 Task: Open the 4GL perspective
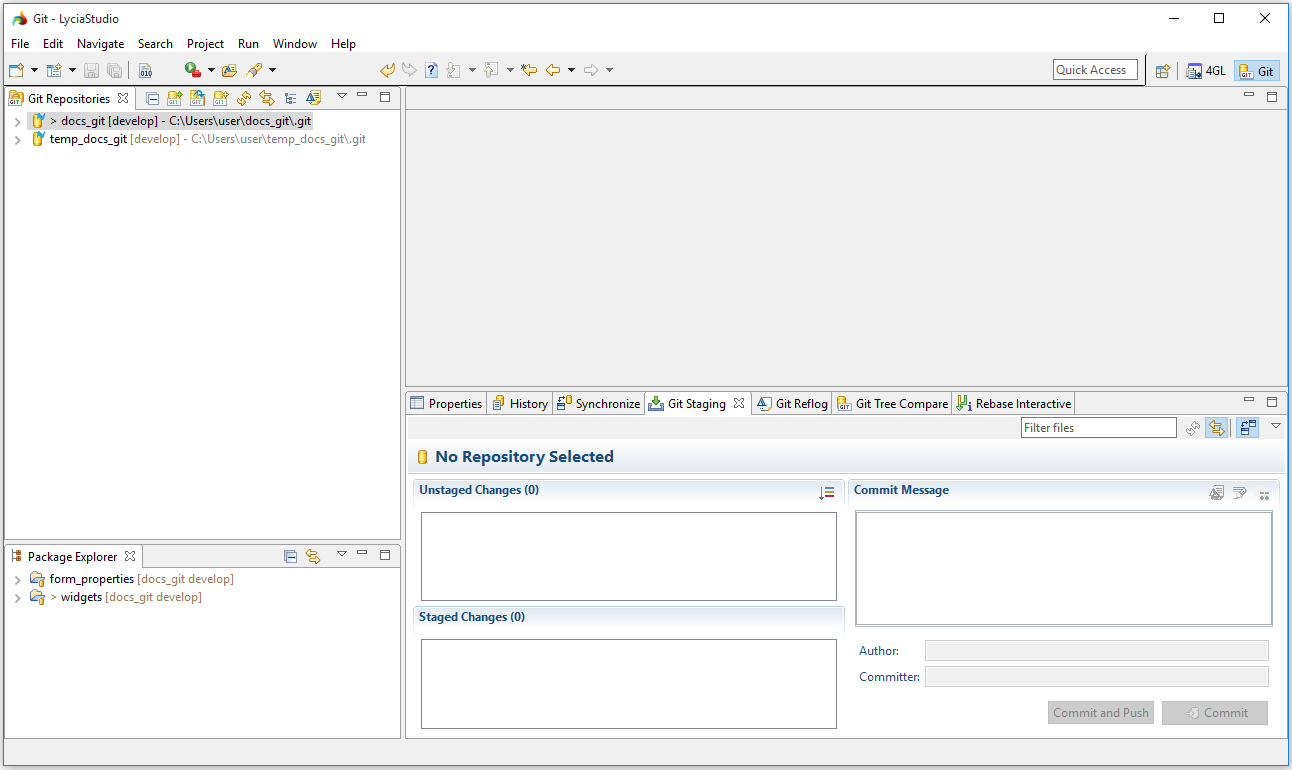1206,71
